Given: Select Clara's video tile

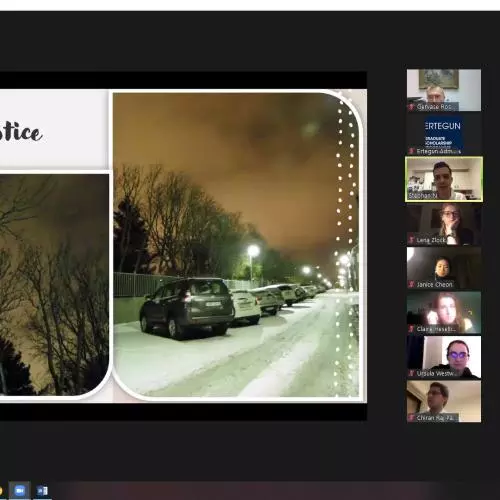Looking at the screenshot, I should pos(444,313).
